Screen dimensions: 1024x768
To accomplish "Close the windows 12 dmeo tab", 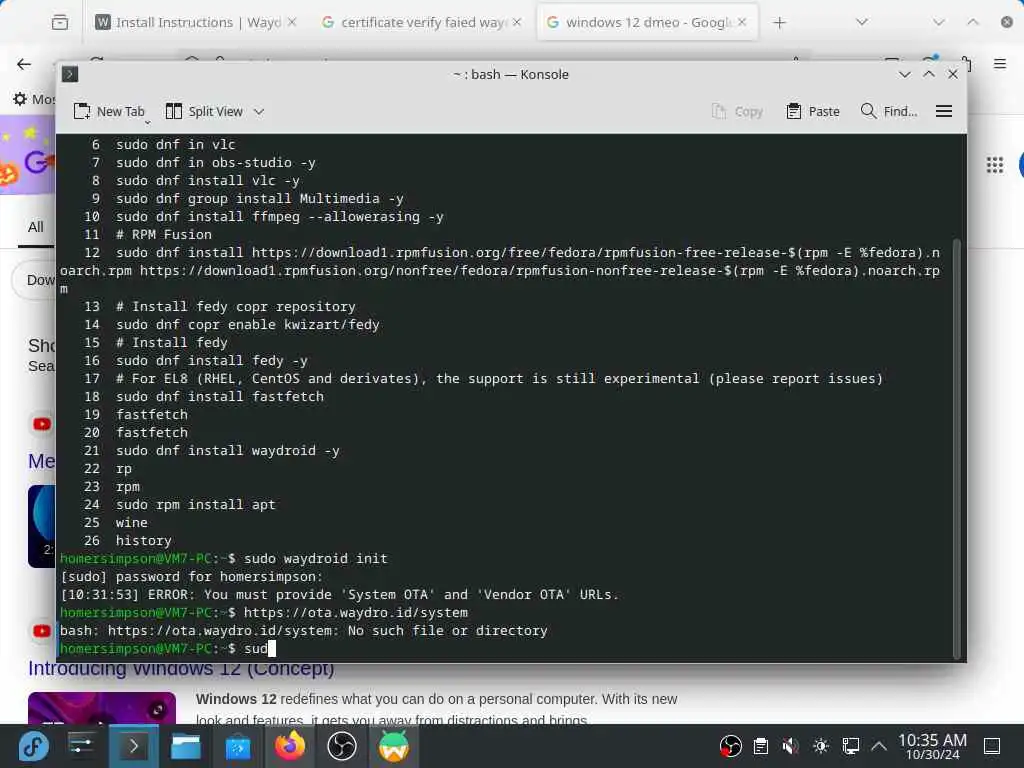I will [742, 22].
